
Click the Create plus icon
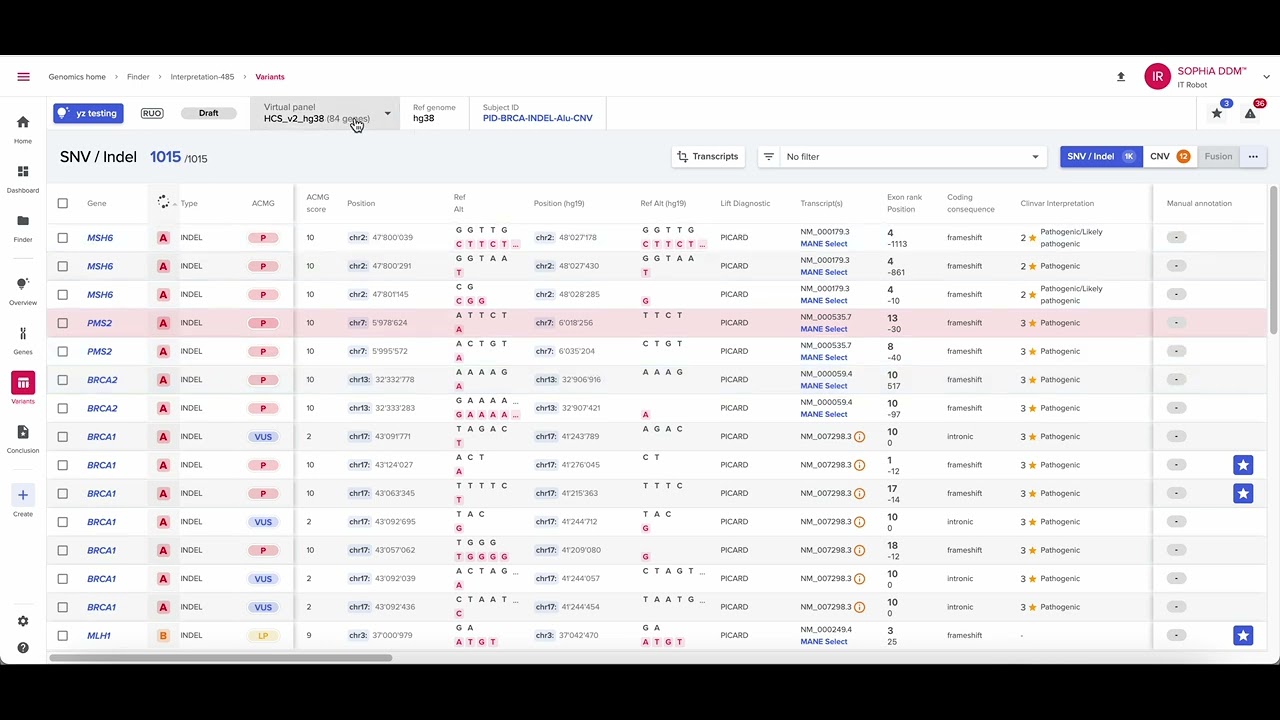click(23, 496)
